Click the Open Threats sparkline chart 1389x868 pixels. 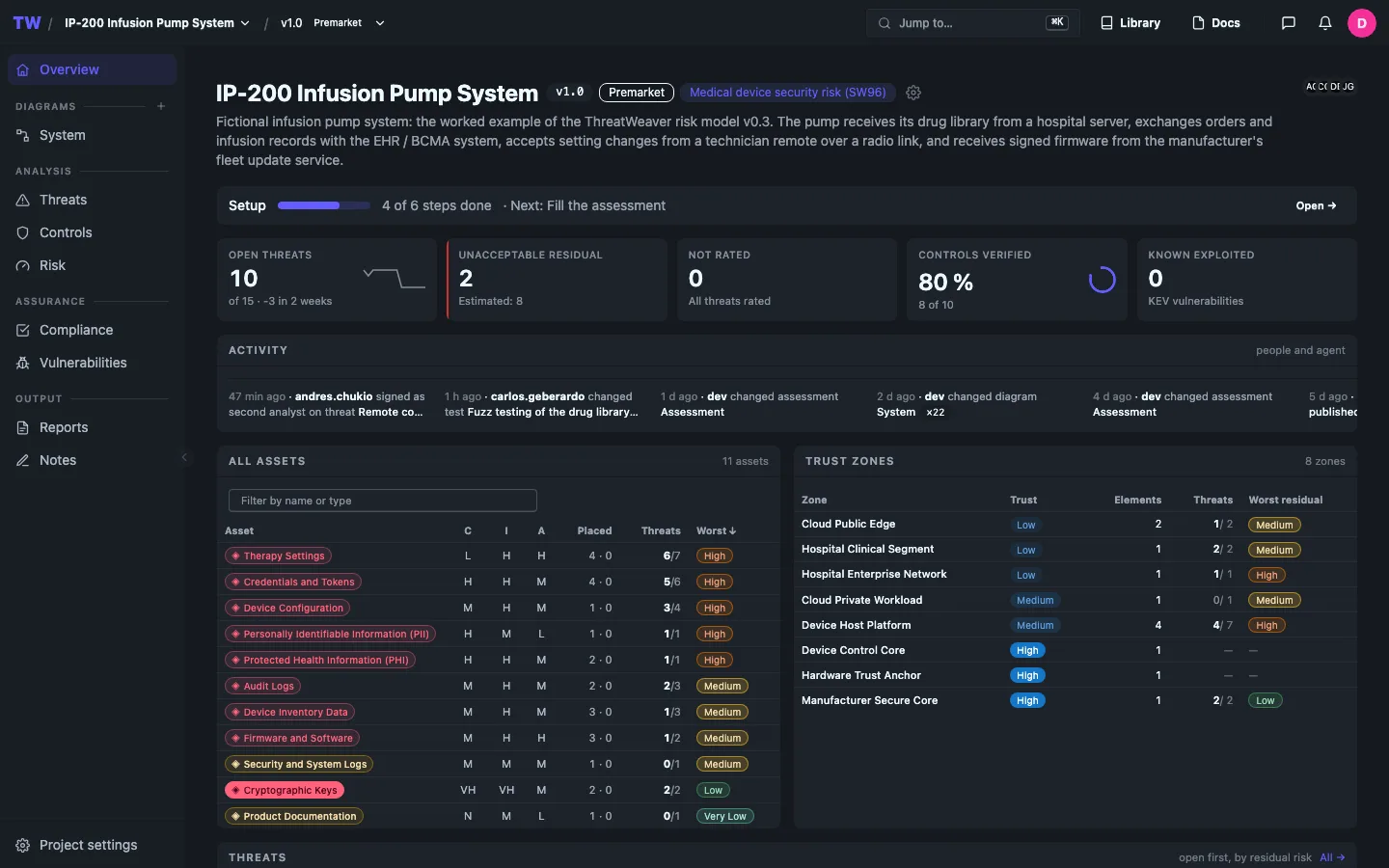(x=394, y=279)
